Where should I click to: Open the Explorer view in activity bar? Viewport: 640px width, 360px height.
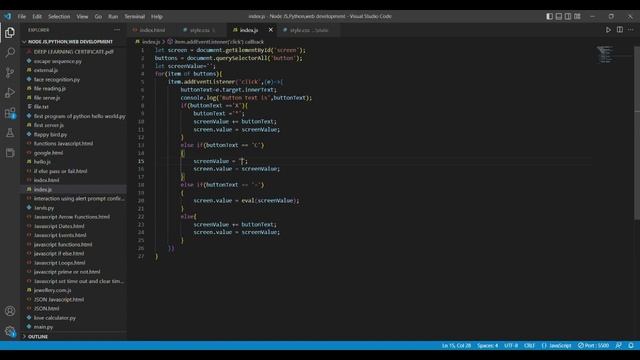click(10, 33)
